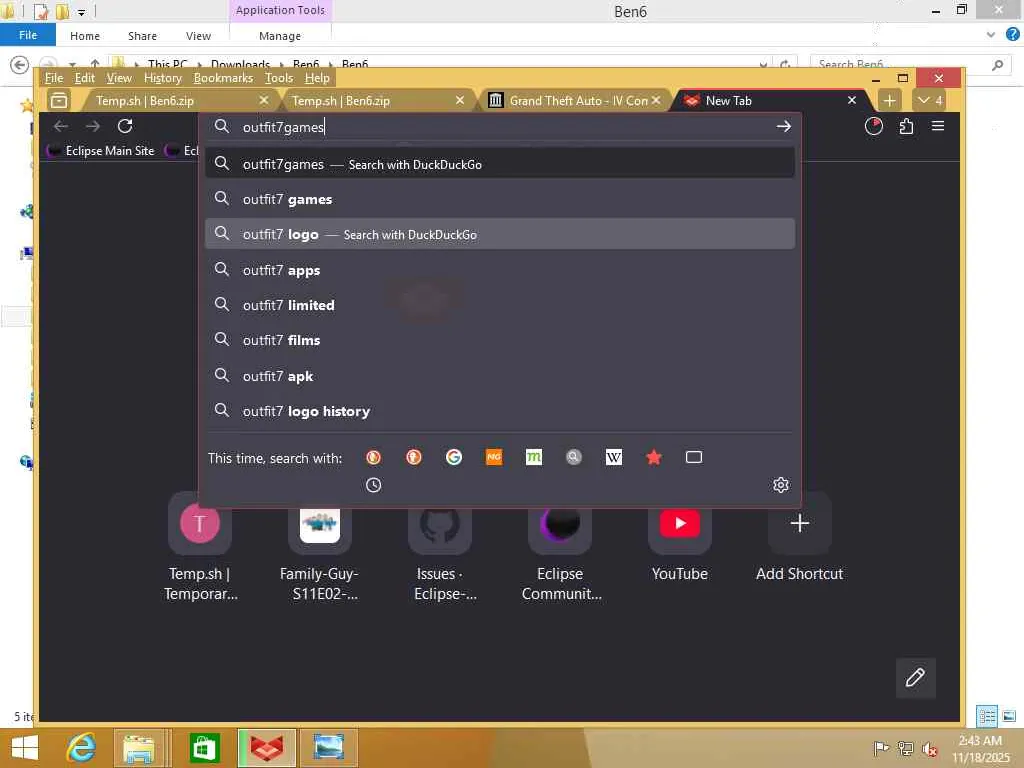This screenshot has width=1024, height=768.
Task: Click the Action Center flag tray icon
Action: click(x=881, y=748)
